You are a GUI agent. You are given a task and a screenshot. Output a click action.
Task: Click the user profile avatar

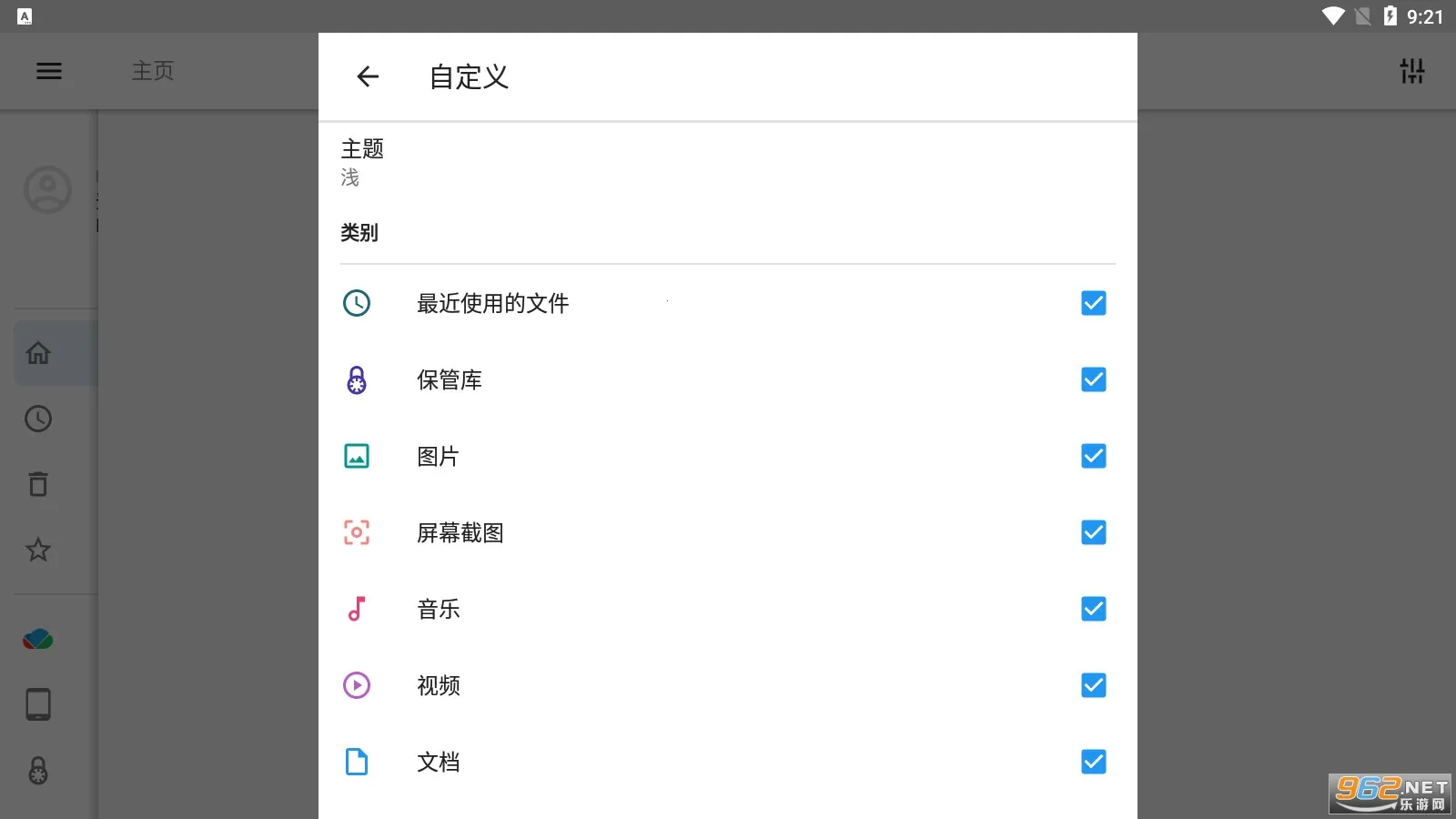tap(47, 189)
